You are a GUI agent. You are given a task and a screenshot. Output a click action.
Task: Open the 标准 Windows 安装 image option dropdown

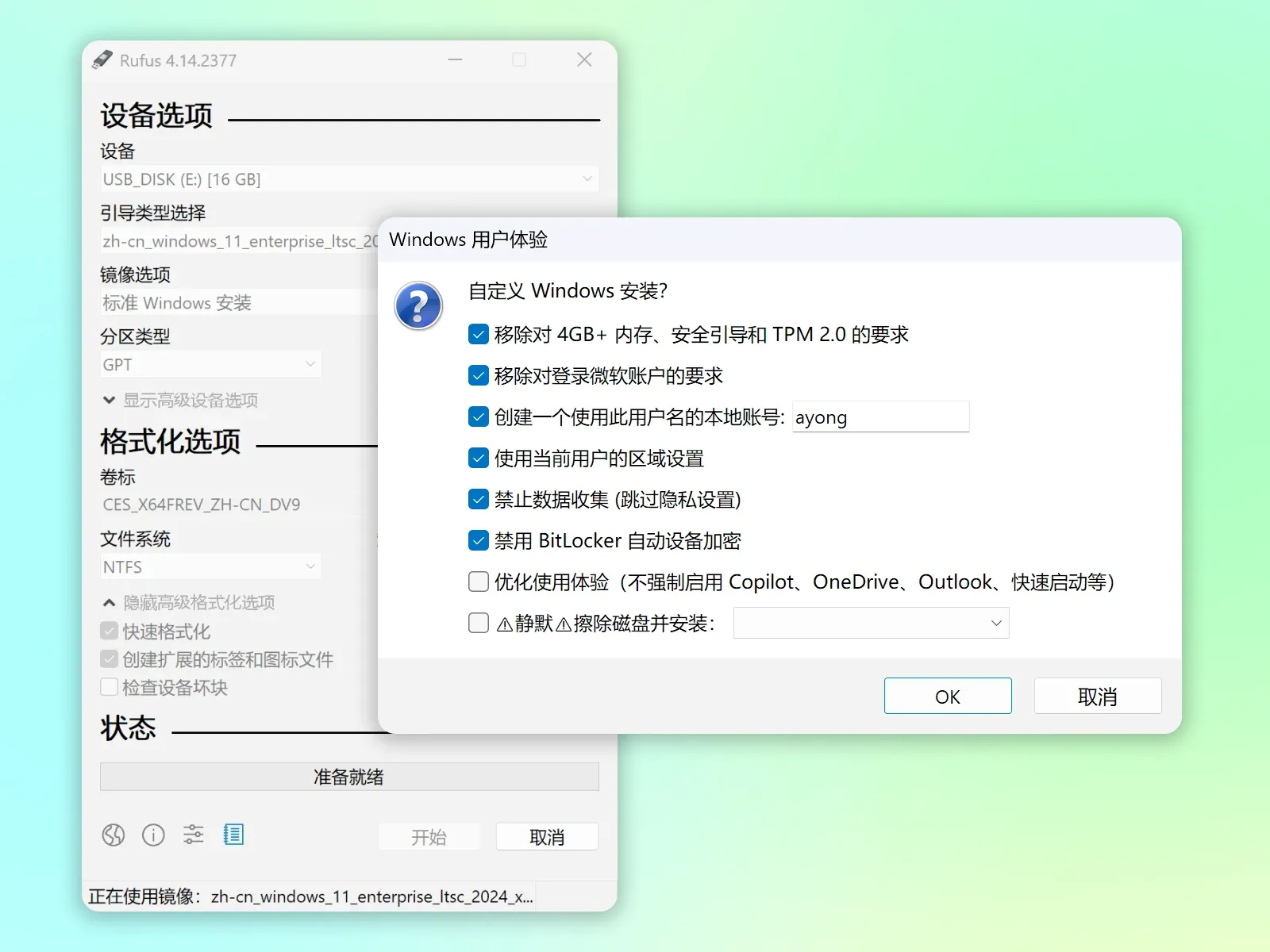tap(240, 303)
